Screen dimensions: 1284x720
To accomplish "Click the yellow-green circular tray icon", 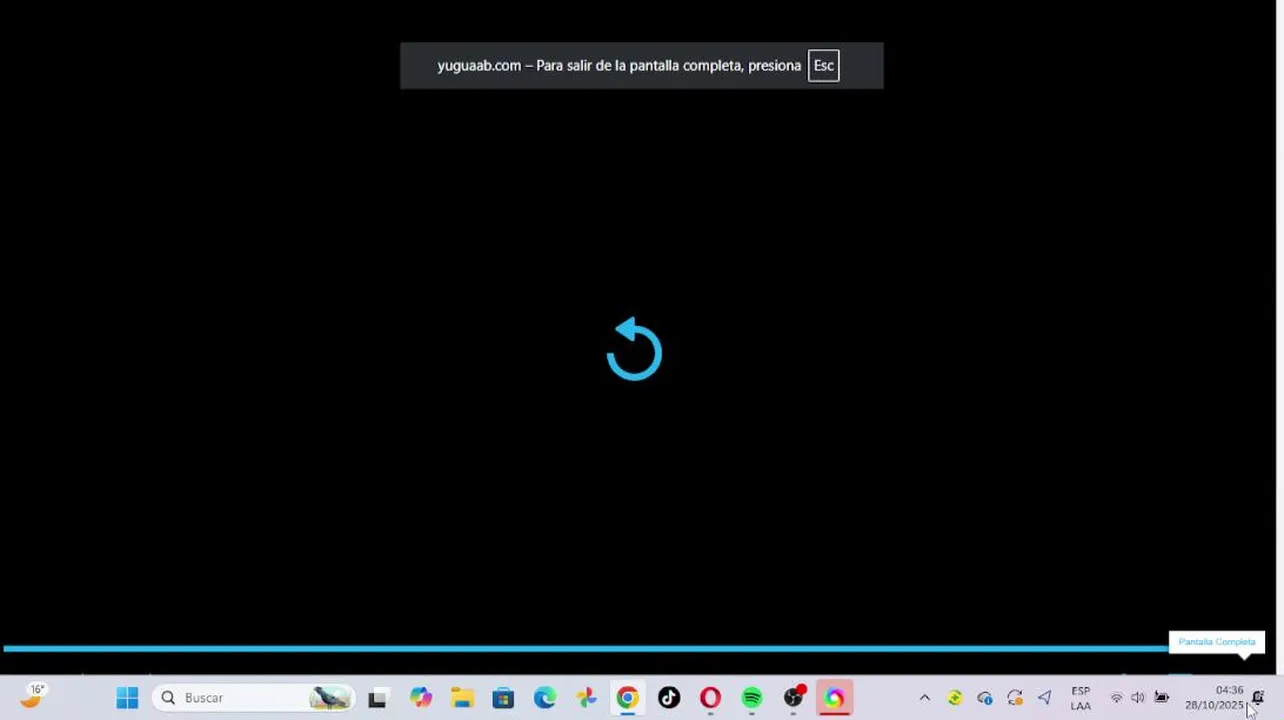I will pos(955,698).
